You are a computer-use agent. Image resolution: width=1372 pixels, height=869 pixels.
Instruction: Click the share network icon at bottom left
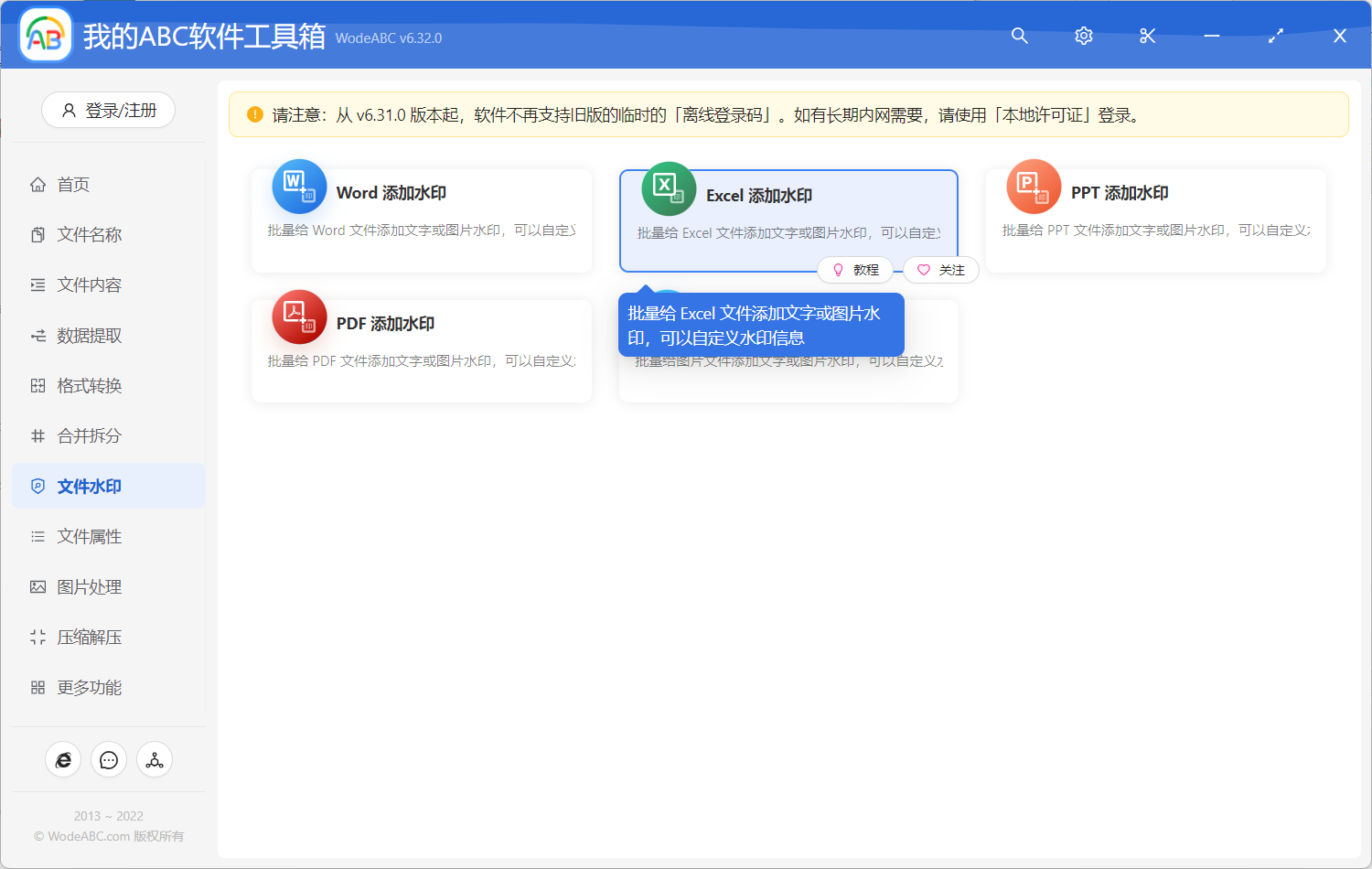(154, 759)
